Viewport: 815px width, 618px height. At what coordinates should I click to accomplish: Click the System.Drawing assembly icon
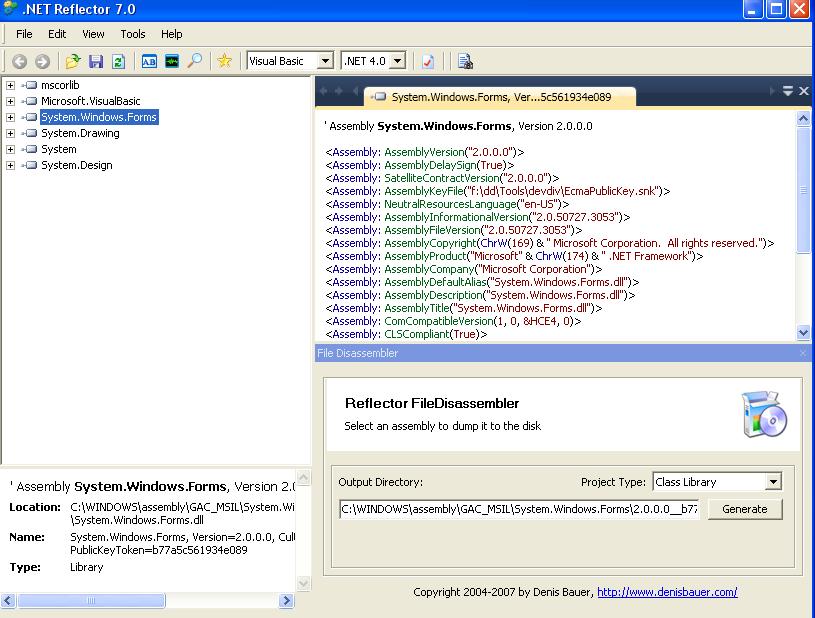(x=31, y=133)
